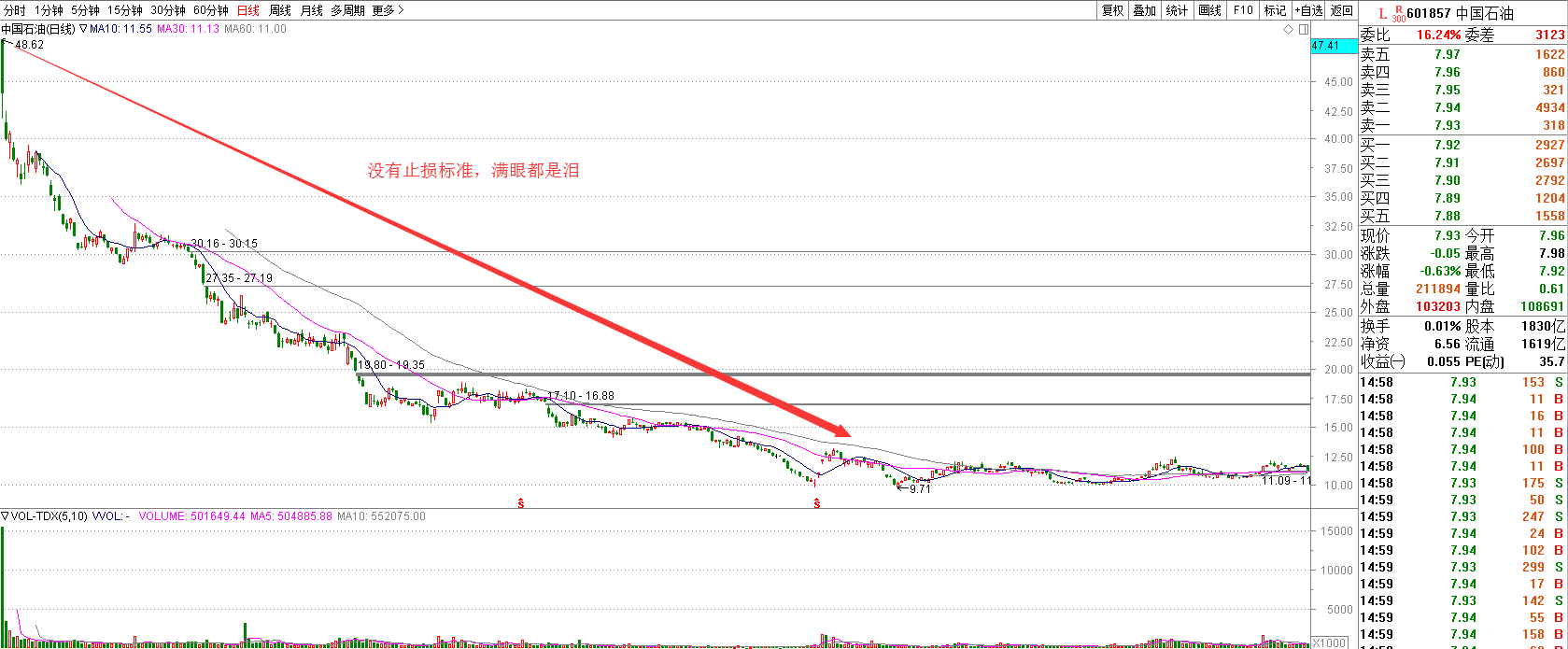The height and width of the screenshot is (649, 1568).
Task: Click the stock title 601857 中国石油
Action: pyautogui.click(x=1460, y=13)
